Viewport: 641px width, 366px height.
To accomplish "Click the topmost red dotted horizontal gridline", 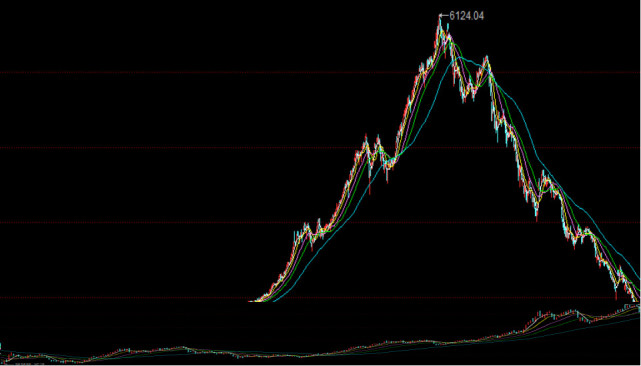I will [x=320, y=72].
